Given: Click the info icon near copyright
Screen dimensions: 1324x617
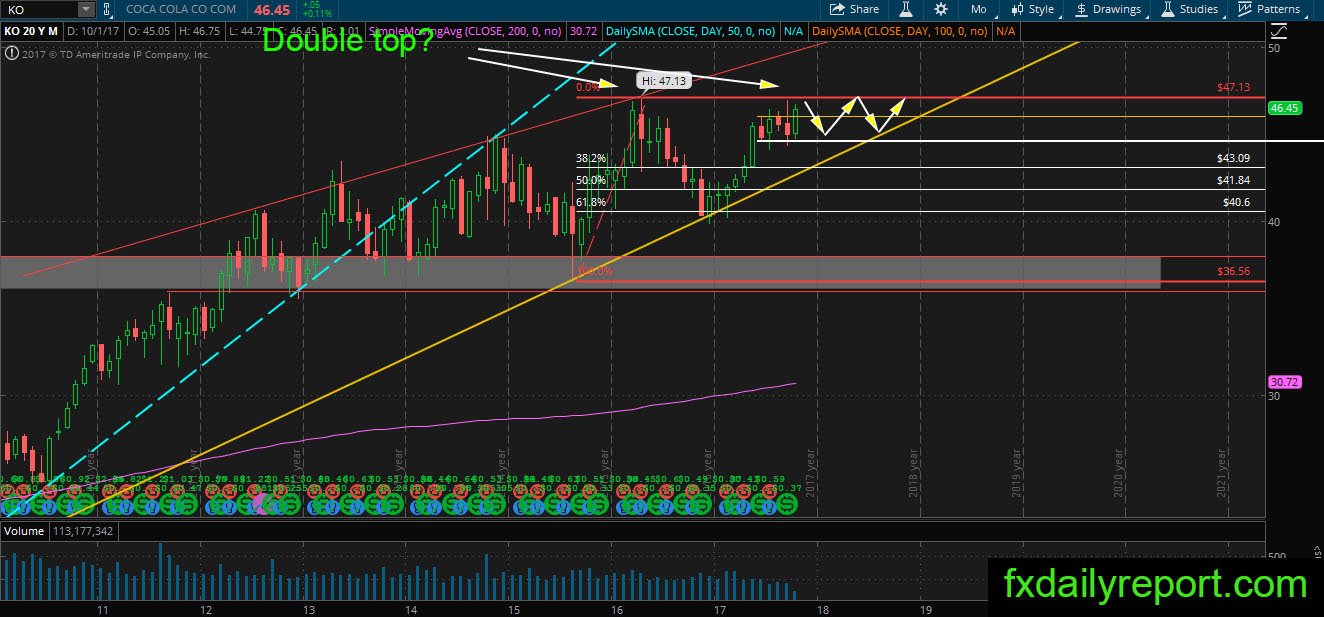Looking at the screenshot, I should pos(11,54).
